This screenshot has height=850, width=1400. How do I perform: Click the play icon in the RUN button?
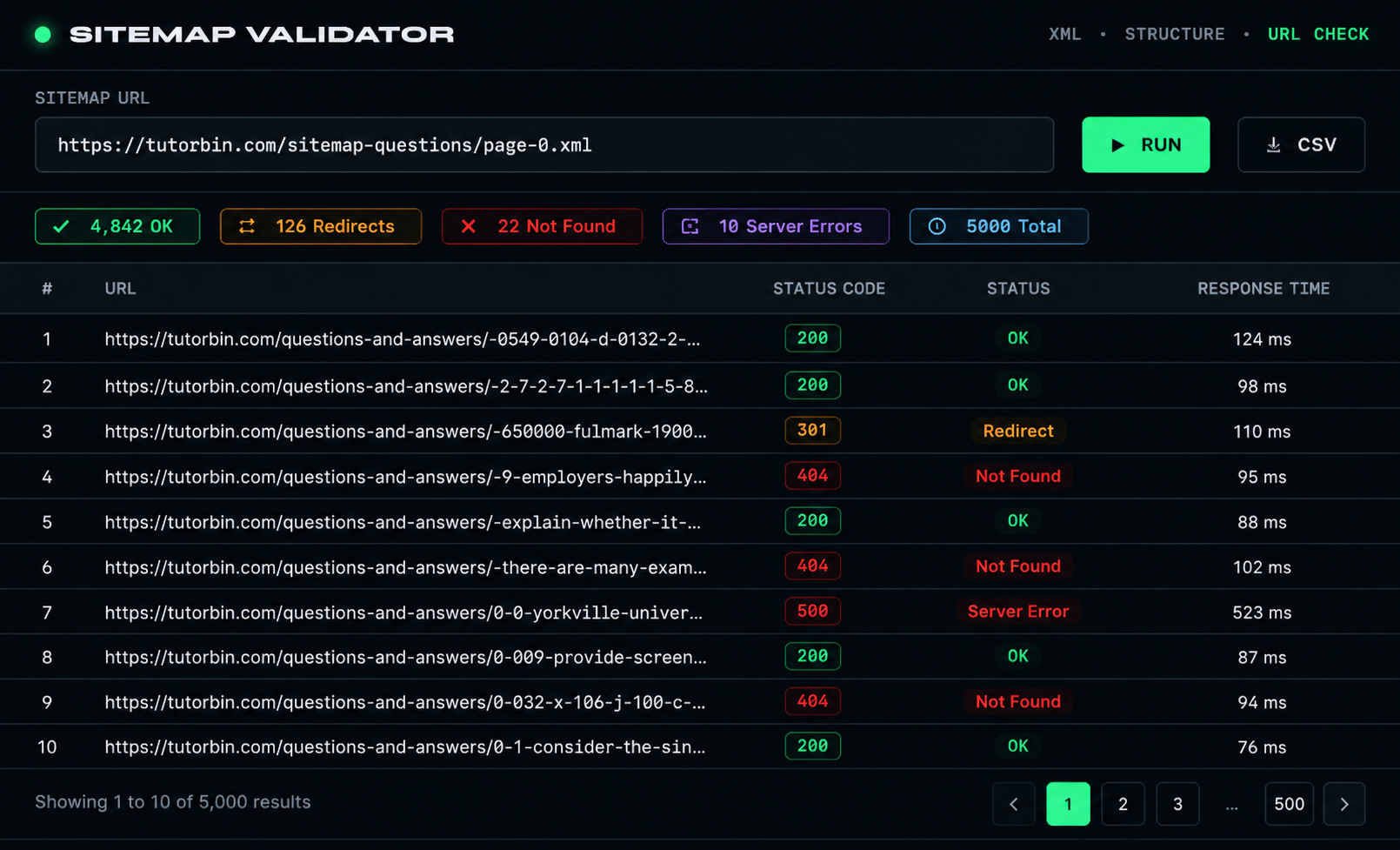(x=1118, y=145)
